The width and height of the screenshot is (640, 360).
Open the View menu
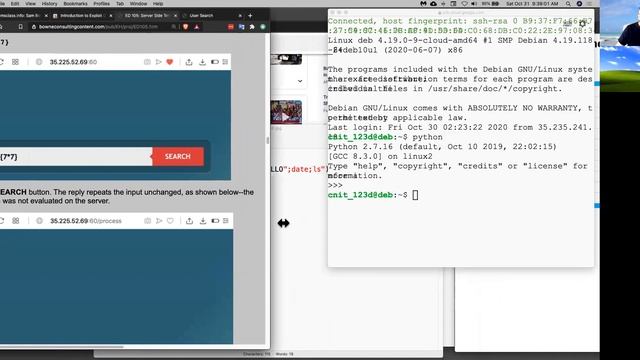point(30,4)
